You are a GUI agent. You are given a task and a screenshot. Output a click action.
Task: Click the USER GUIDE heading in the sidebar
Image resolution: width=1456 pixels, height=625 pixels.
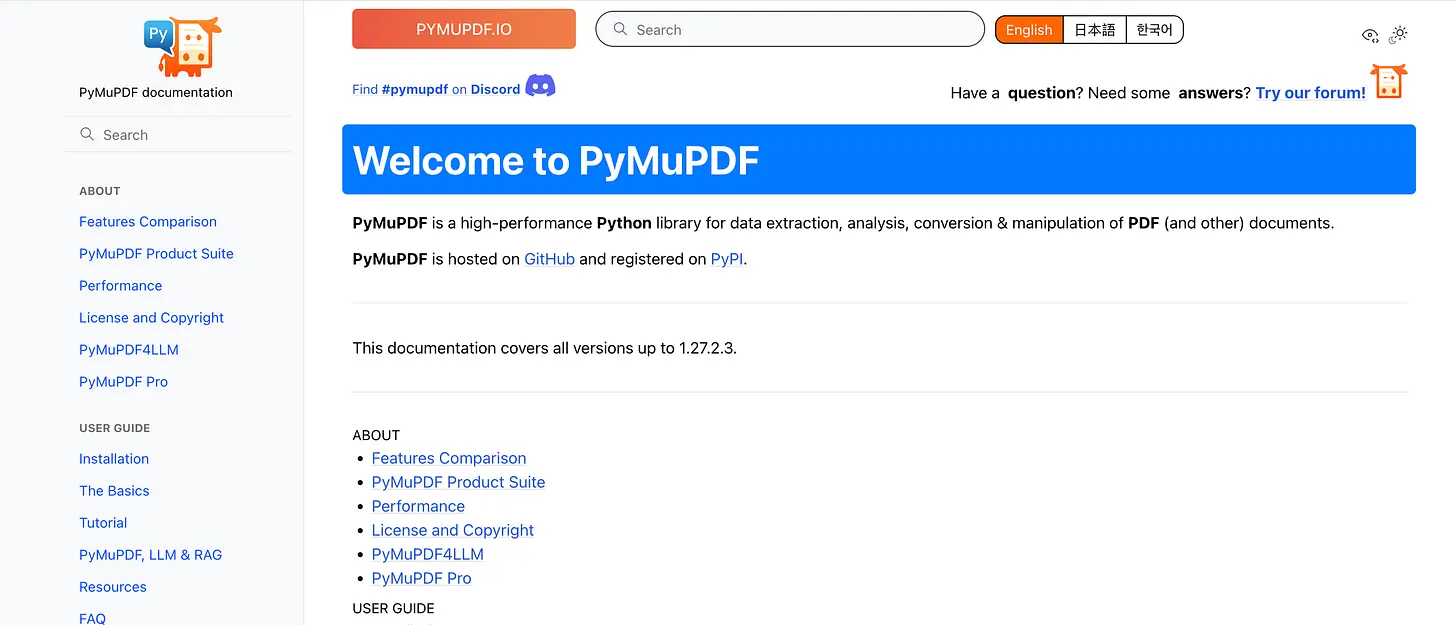pyautogui.click(x=115, y=428)
